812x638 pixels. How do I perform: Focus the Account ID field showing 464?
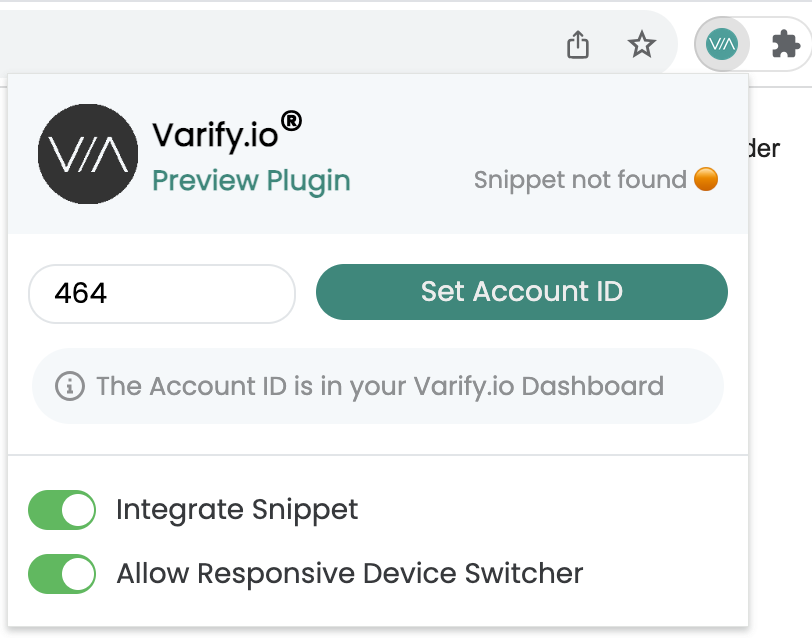pyautogui.click(x=162, y=294)
